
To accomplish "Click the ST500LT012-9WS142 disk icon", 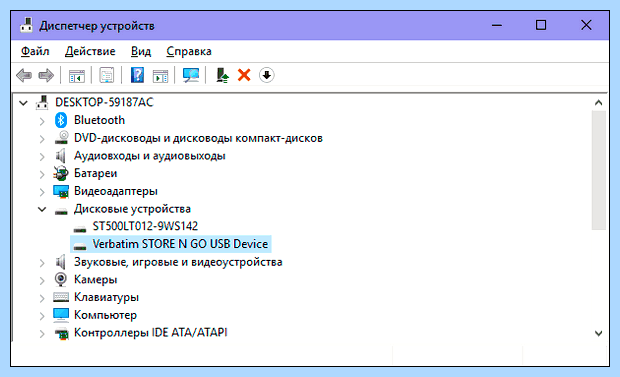I will pyautogui.click(x=80, y=229).
